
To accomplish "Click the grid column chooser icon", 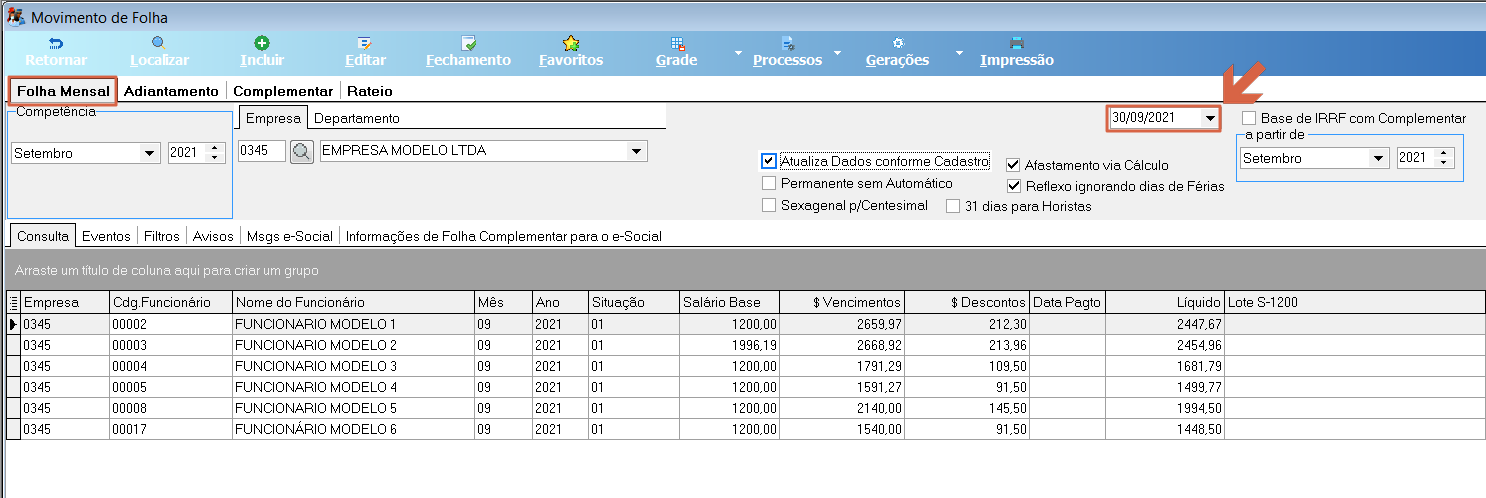I will (x=13, y=302).
